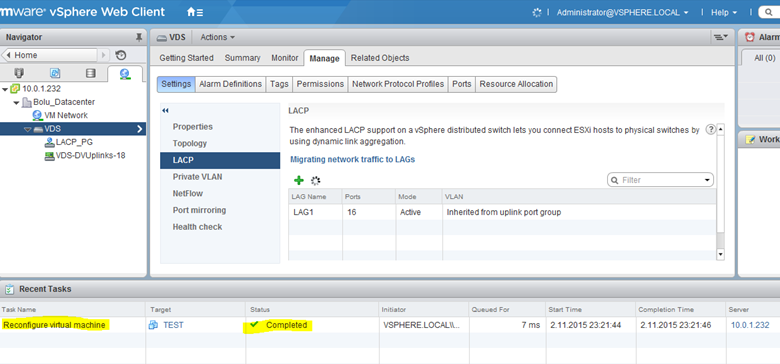Image resolution: width=780 pixels, height=364 pixels.
Task: Switch to Hosts and Clusters inventory tab icon
Action: [19, 74]
